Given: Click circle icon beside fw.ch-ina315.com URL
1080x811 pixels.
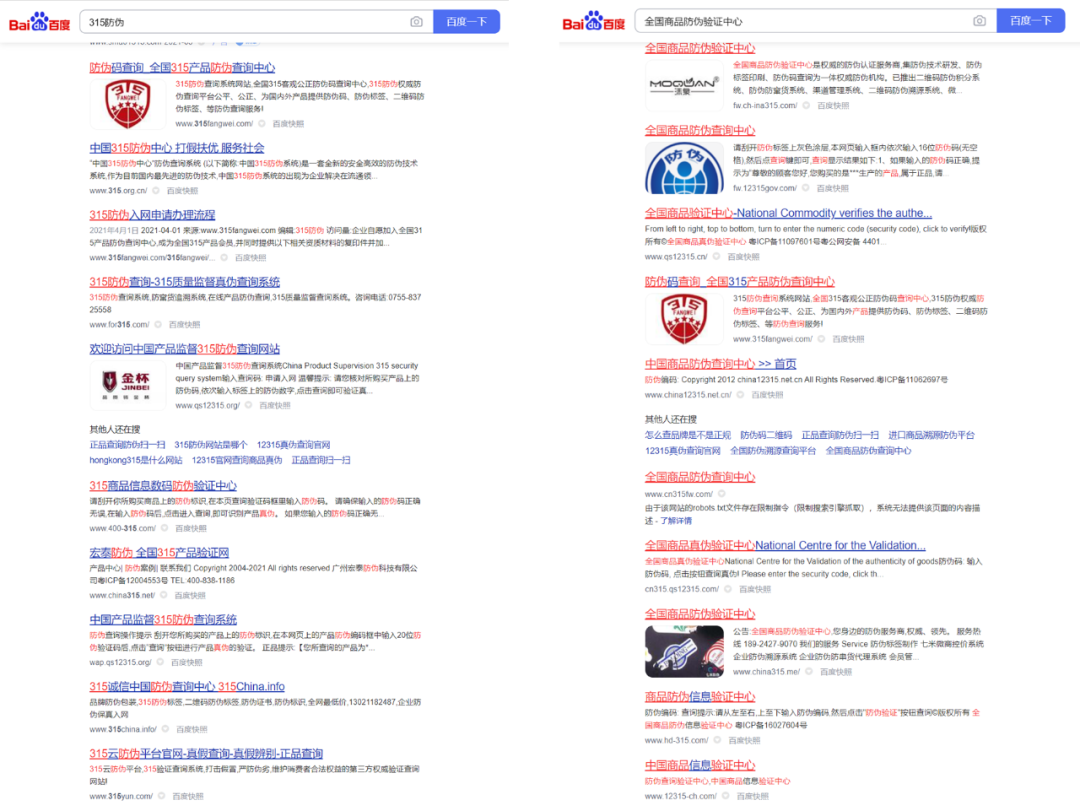Looking at the screenshot, I should (x=806, y=105).
